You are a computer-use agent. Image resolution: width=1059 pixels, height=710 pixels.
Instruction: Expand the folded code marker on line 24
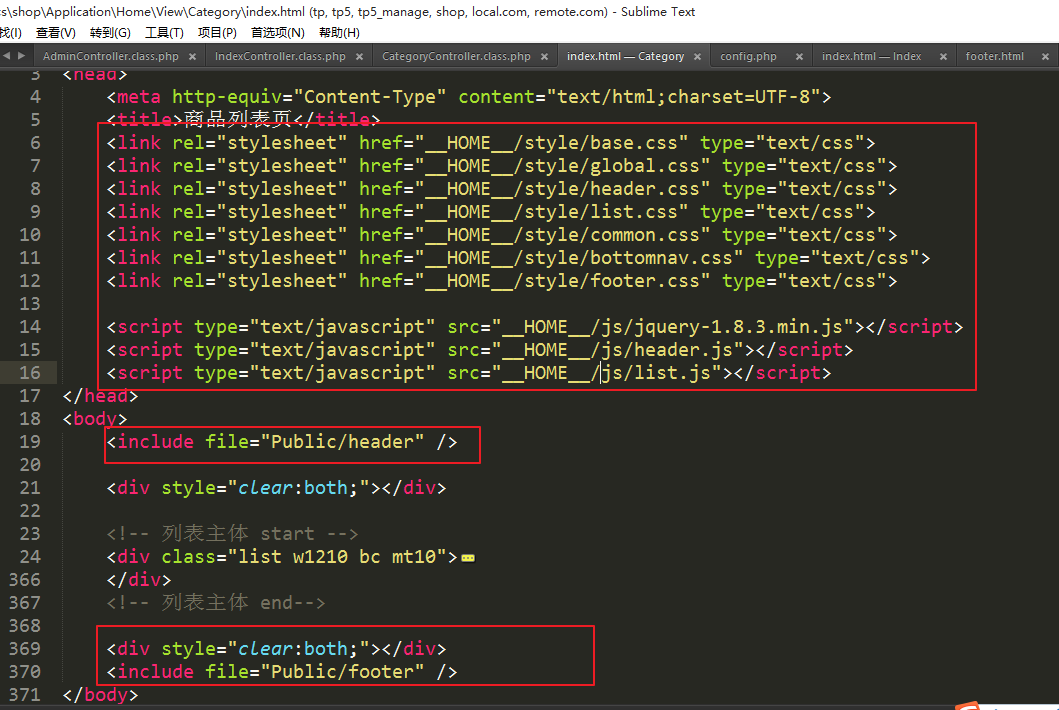[x=468, y=557]
